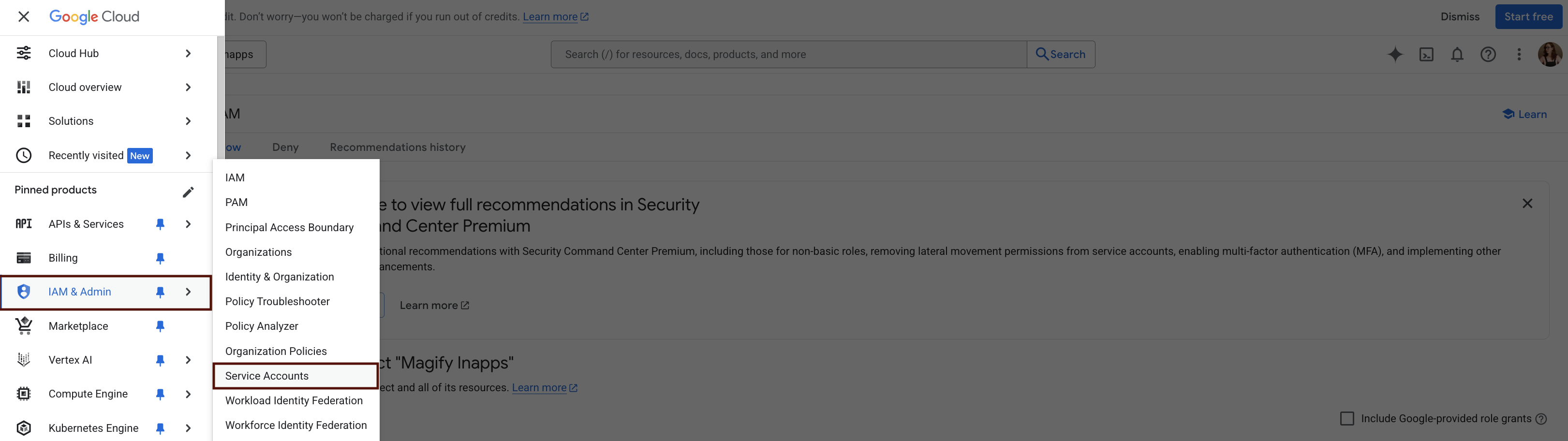Expand the Recently visited section
The width and height of the screenshot is (1568, 441).
(x=188, y=155)
